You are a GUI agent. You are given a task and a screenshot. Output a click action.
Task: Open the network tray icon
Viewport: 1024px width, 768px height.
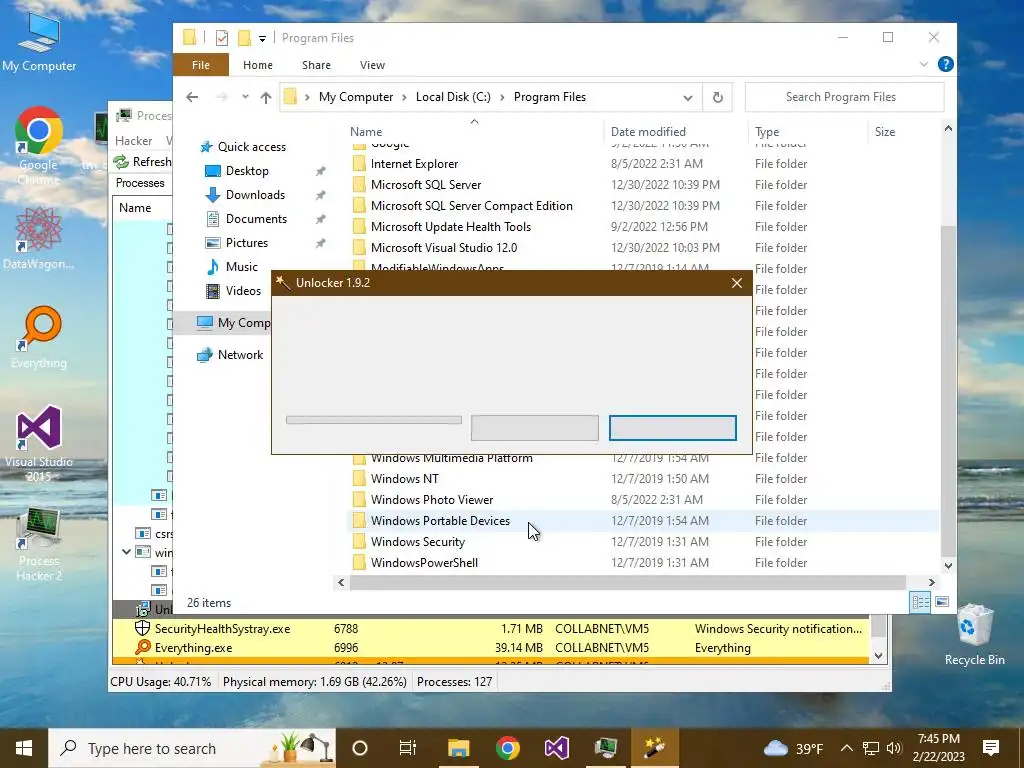tap(871, 748)
